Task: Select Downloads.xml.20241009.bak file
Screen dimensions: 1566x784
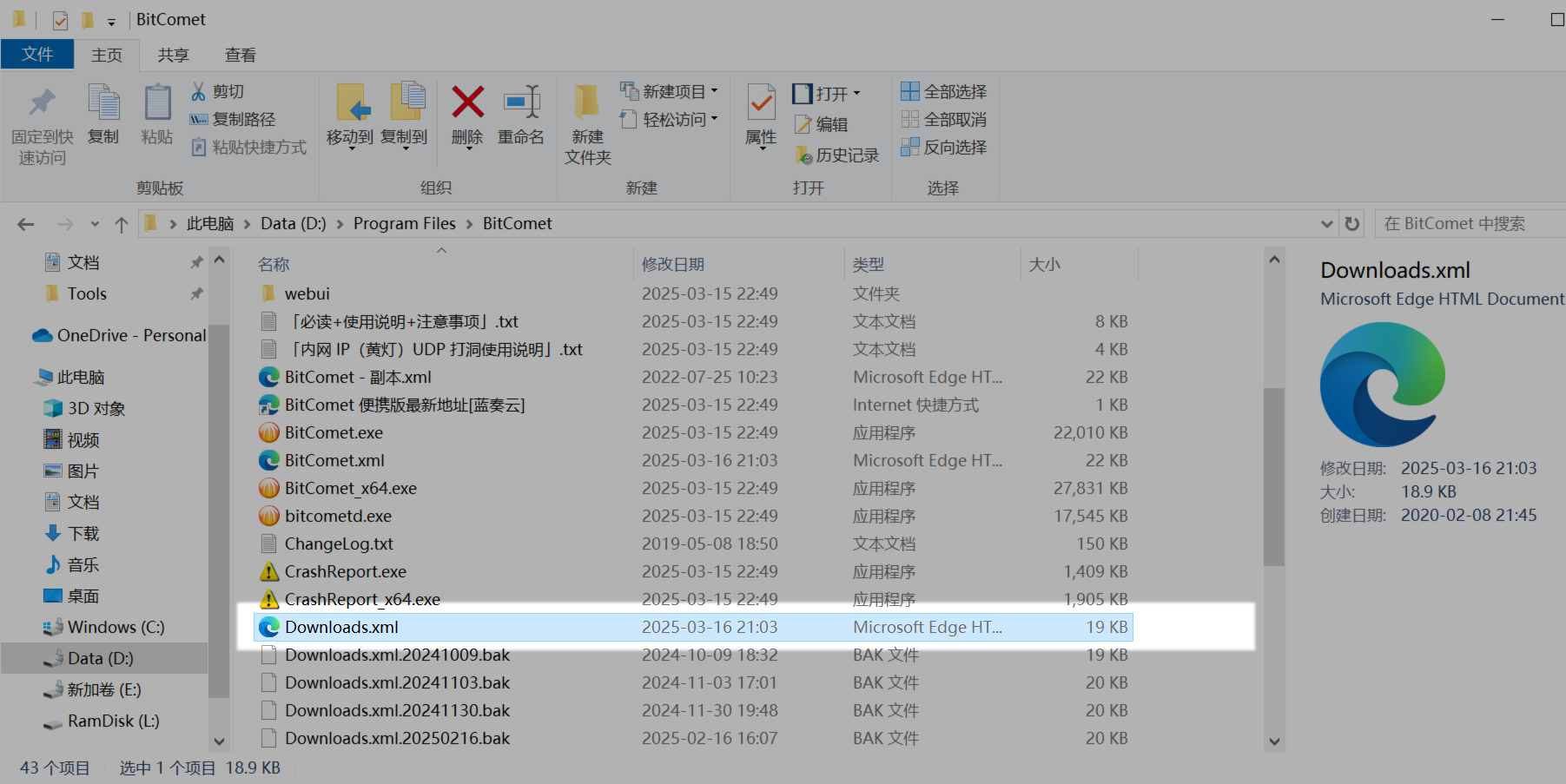Action: tap(397, 655)
